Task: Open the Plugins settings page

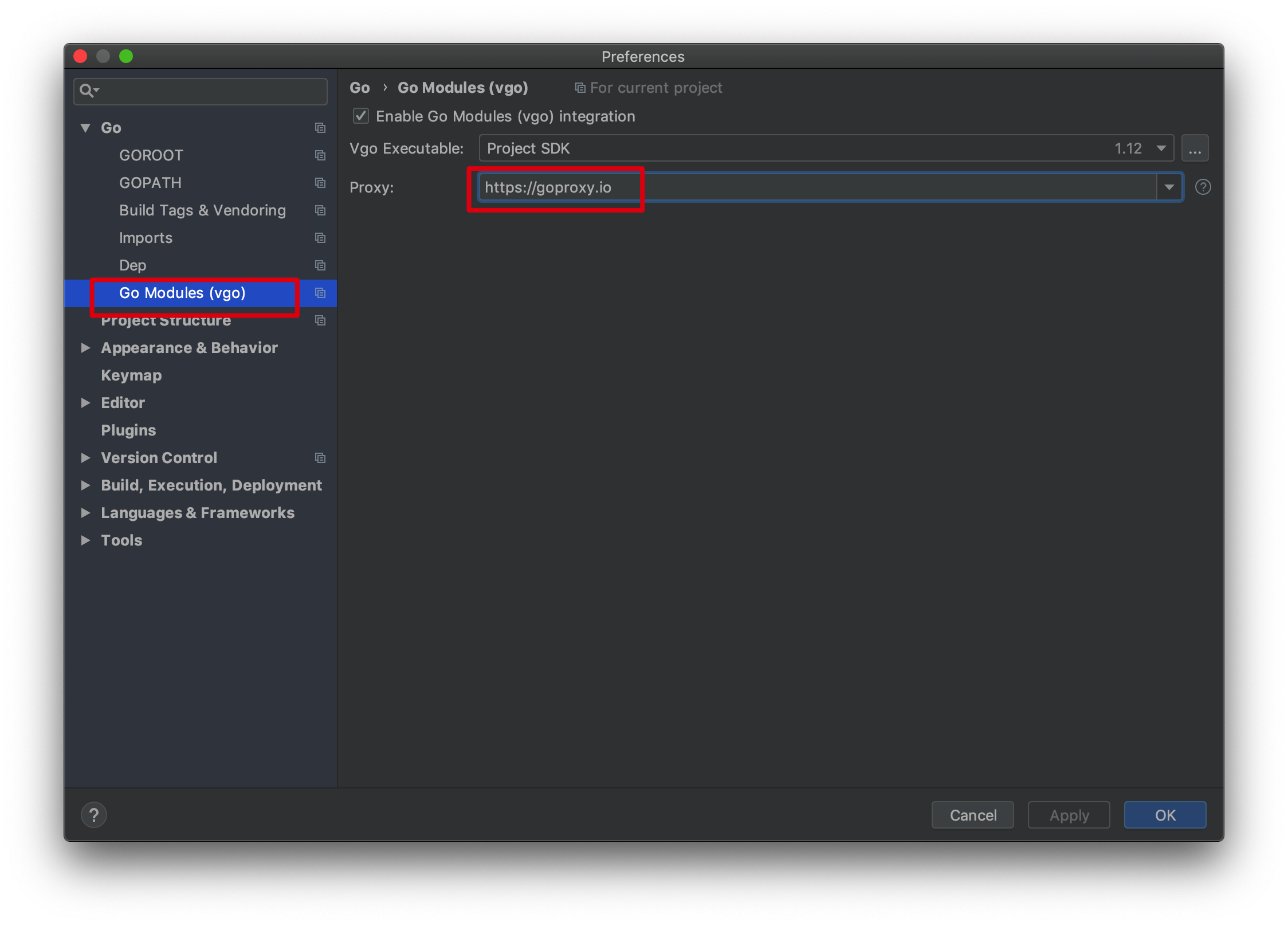Action: (128, 430)
